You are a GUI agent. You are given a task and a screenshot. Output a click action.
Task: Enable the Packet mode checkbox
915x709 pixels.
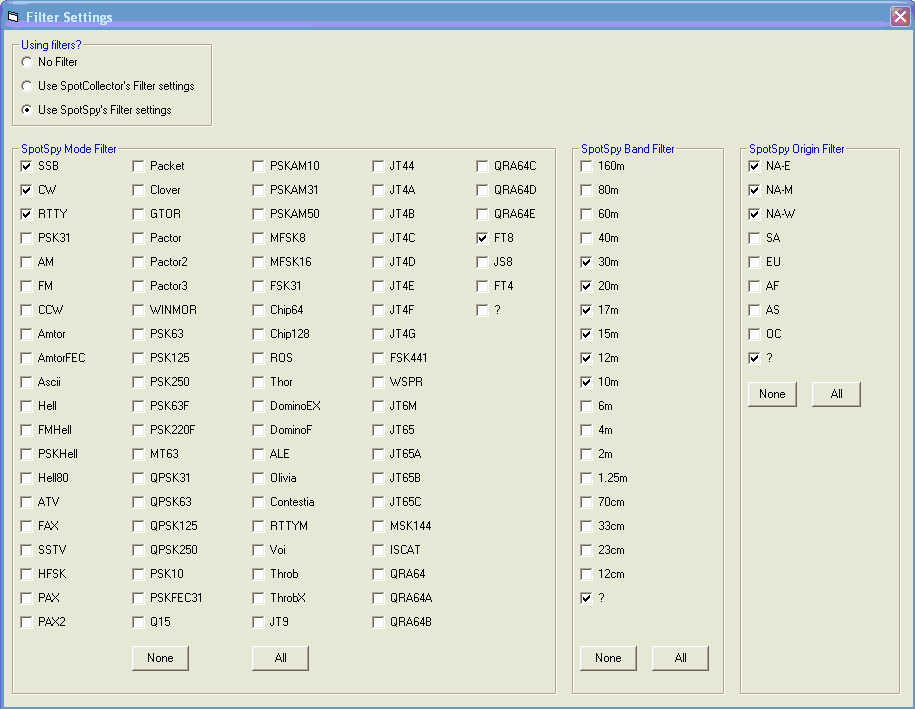138,166
